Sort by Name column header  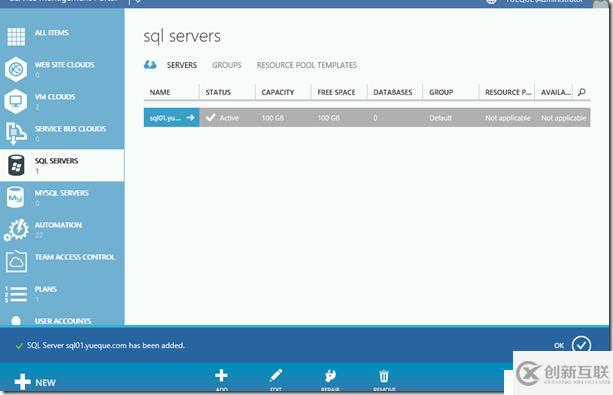[160, 92]
